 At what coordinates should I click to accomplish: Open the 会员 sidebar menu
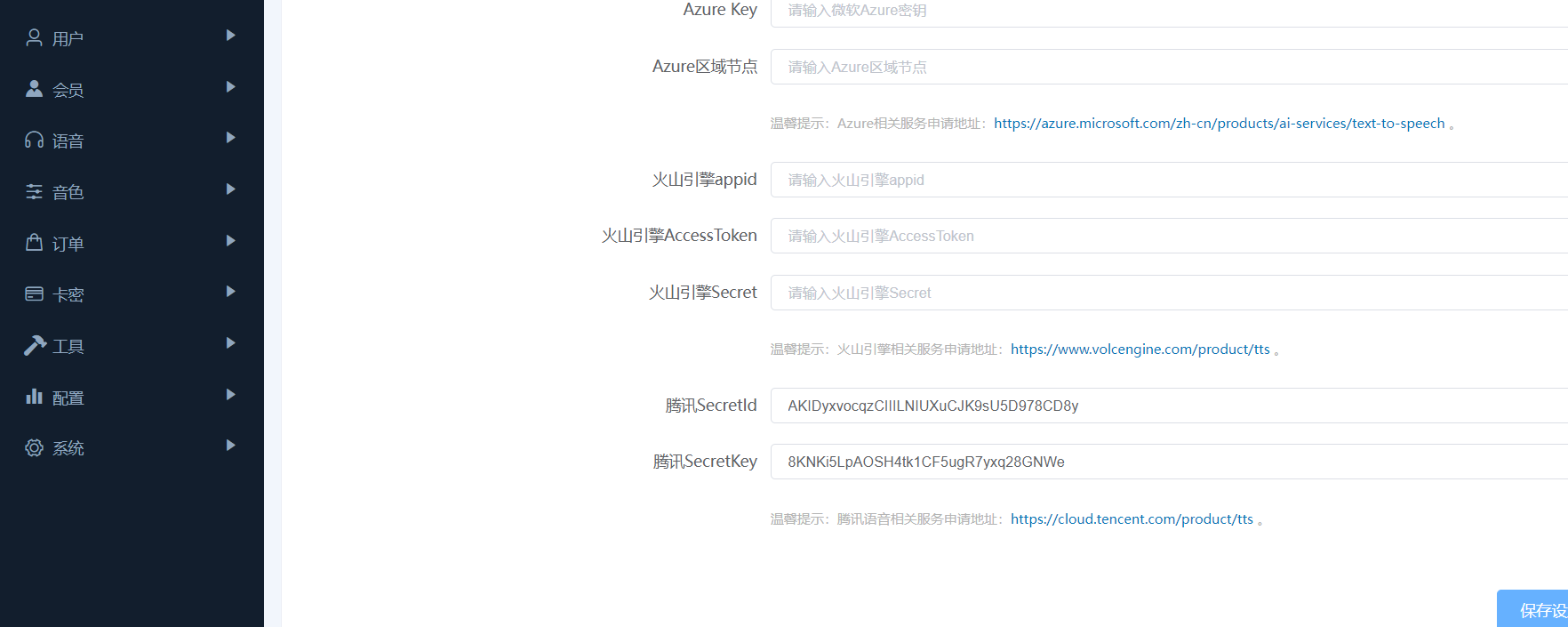click(x=132, y=89)
